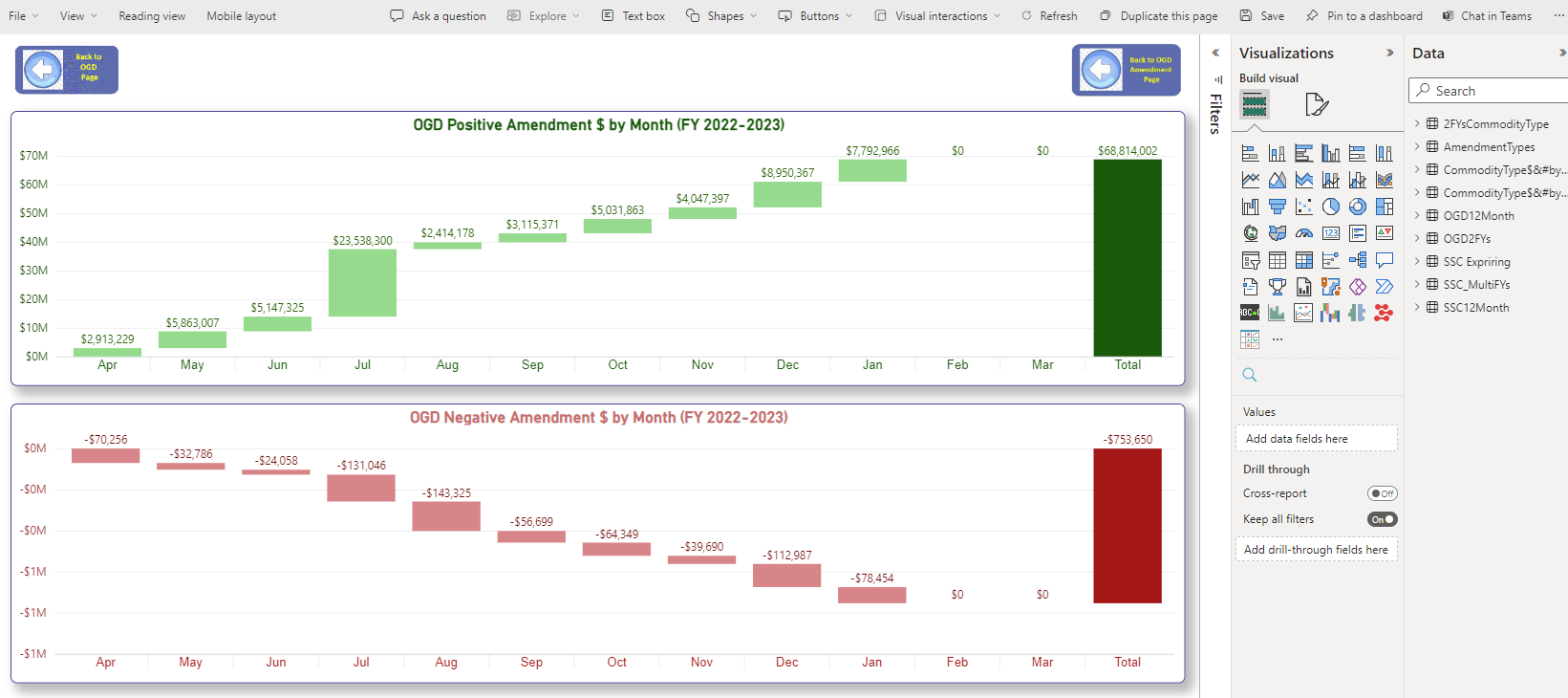Choose the Decomposition tree visual
Image resolution: width=1568 pixels, height=698 pixels.
(1357, 260)
